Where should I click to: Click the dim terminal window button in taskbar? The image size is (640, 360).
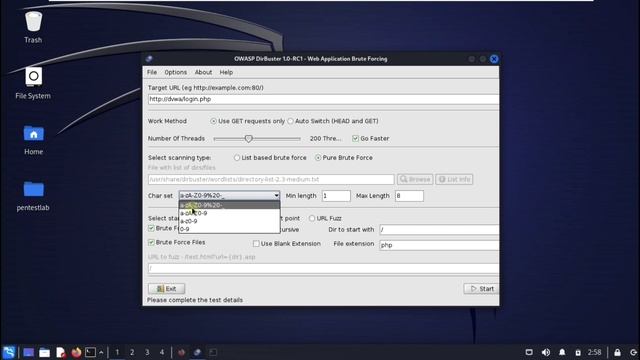213,352
